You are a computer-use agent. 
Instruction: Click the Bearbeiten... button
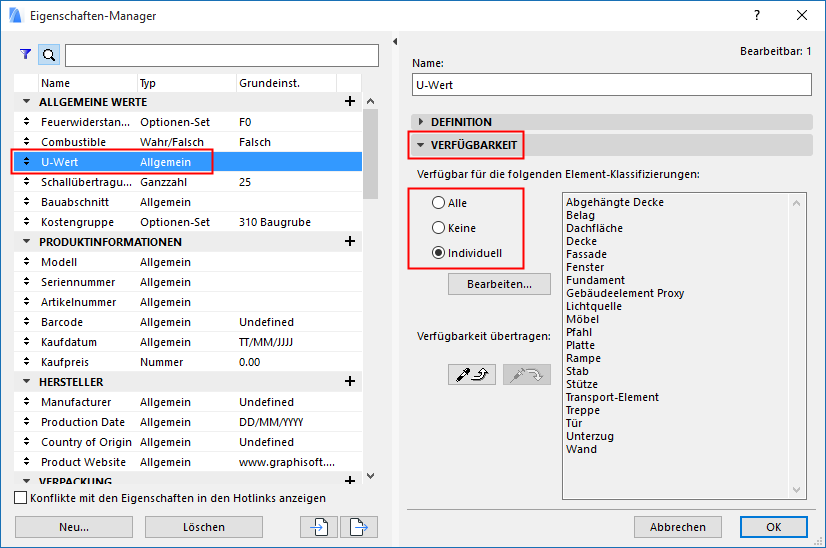click(499, 284)
